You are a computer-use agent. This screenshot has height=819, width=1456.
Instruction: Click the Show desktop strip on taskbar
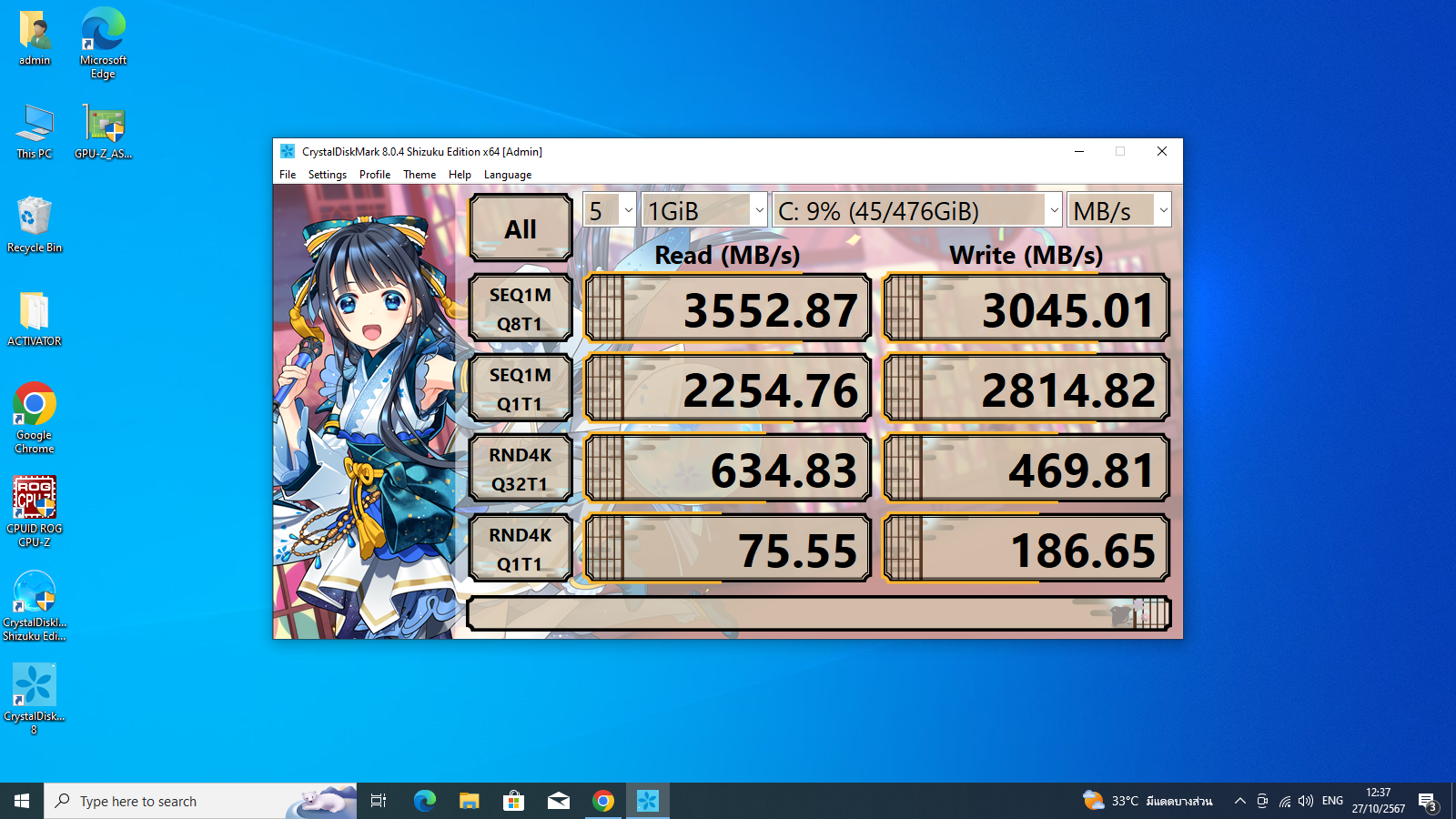pyautogui.click(x=1453, y=801)
